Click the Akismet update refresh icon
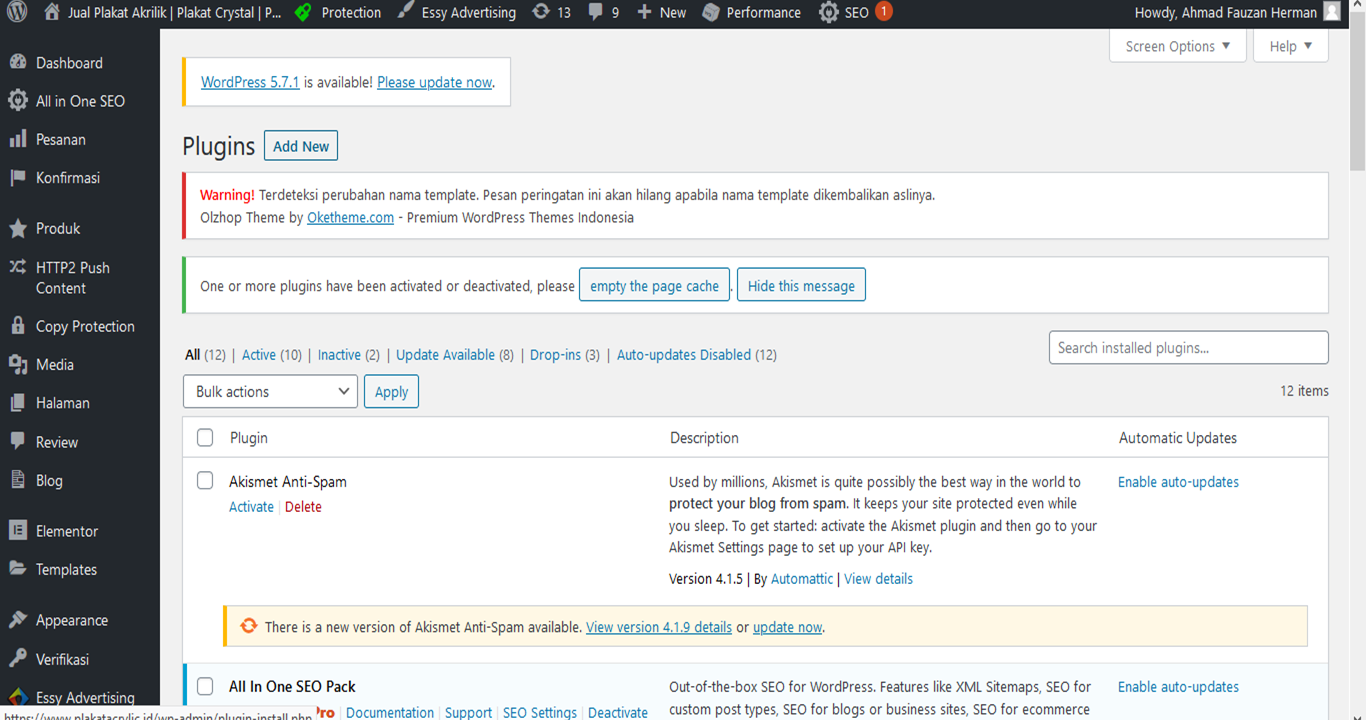The width and height of the screenshot is (1366, 720). (x=249, y=627)
